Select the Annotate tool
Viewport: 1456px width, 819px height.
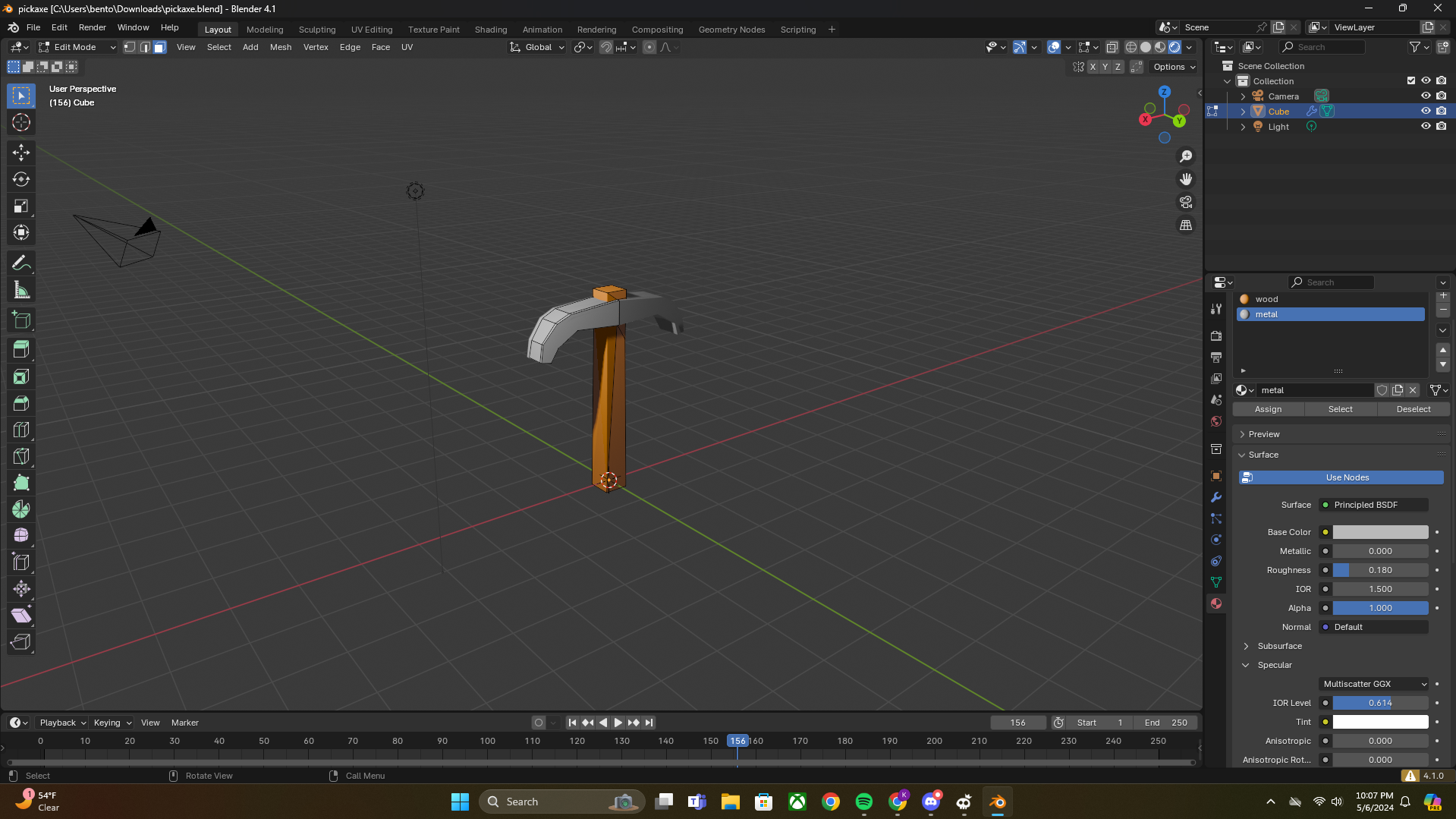tap(21, 263)
